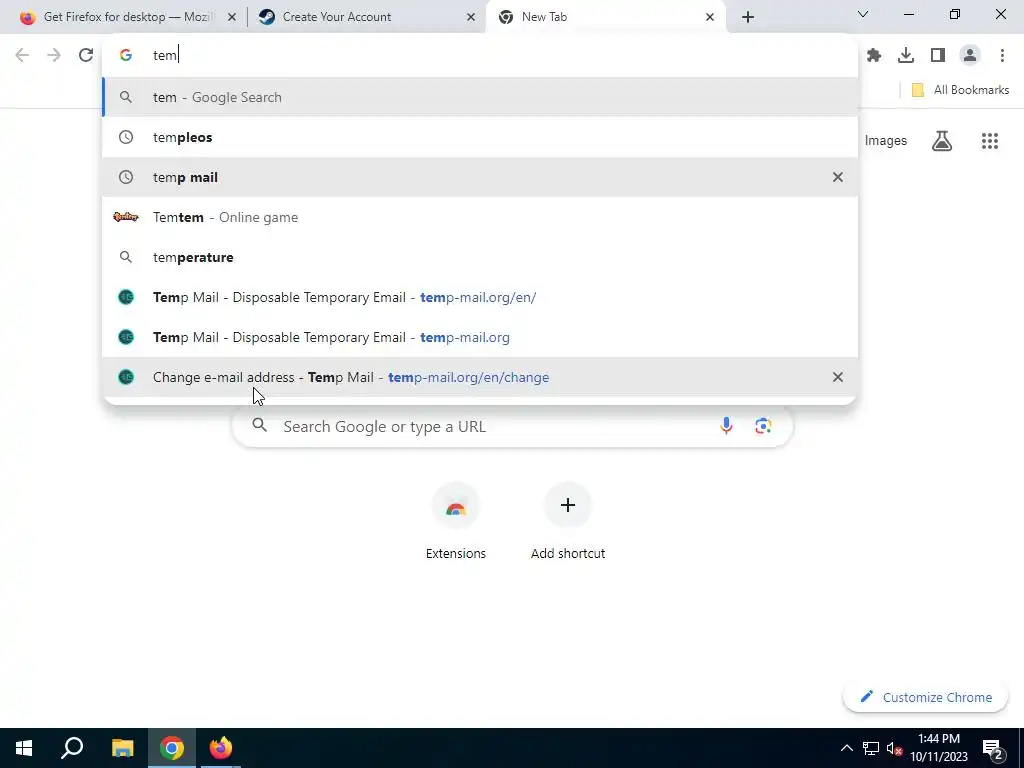
Task: Open Search Labs flask icon
Action: [x=942, y=140]
